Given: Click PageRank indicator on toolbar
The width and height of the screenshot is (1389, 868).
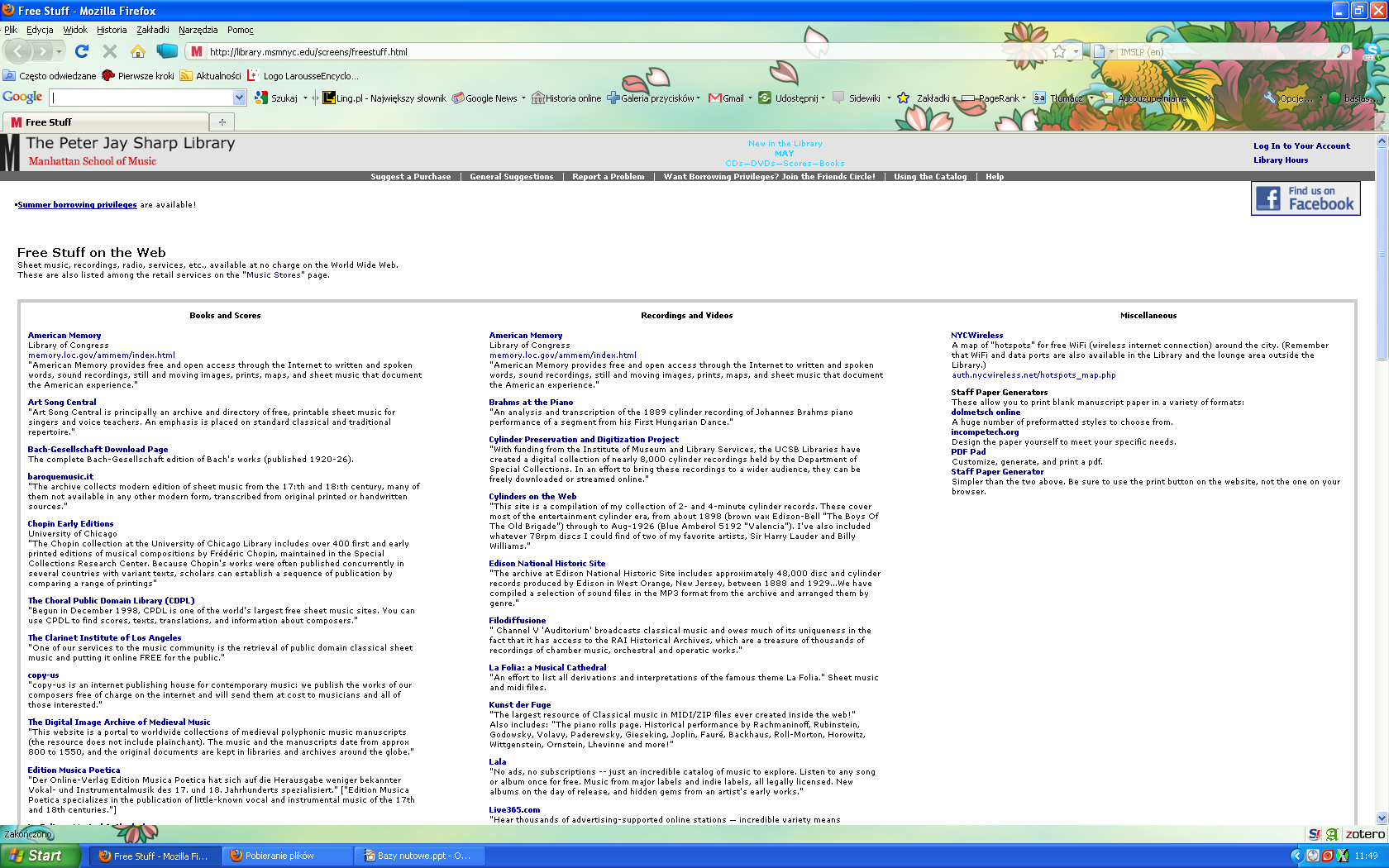Looking at the screenshot, I should 990,98.
